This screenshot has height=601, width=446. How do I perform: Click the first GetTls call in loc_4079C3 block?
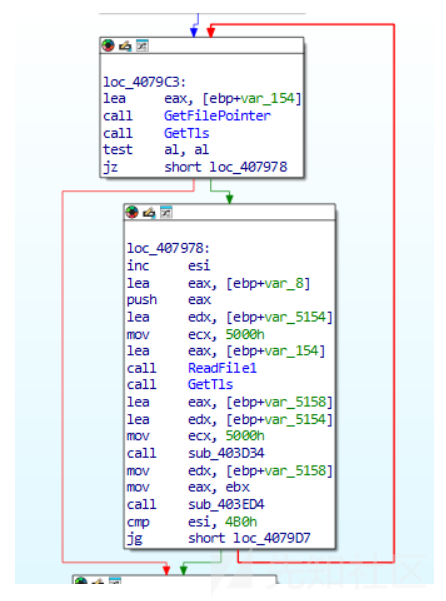(187, 133)
